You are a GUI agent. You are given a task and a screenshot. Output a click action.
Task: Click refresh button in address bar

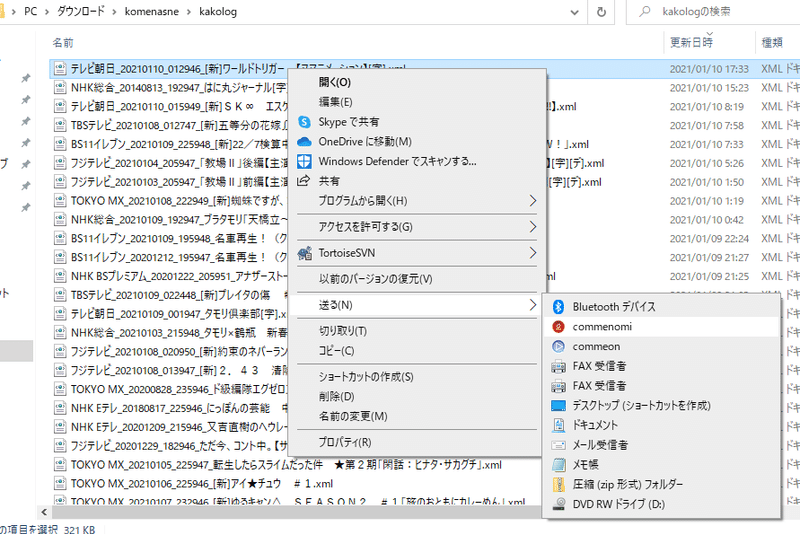[601, 12]
